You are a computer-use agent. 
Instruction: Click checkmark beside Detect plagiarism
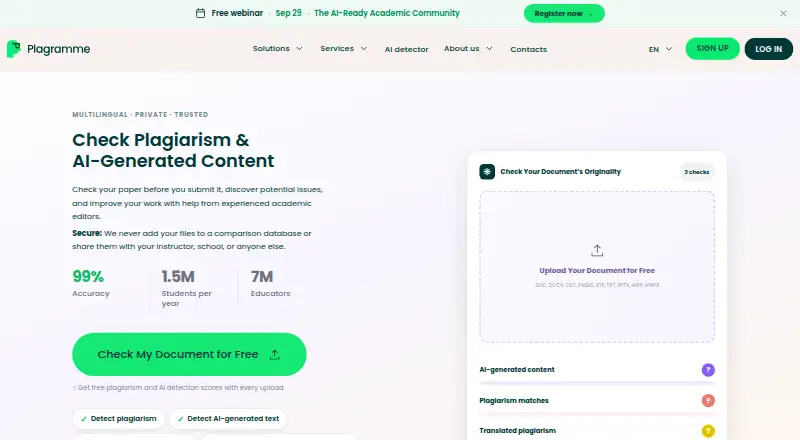pos(84,419)
